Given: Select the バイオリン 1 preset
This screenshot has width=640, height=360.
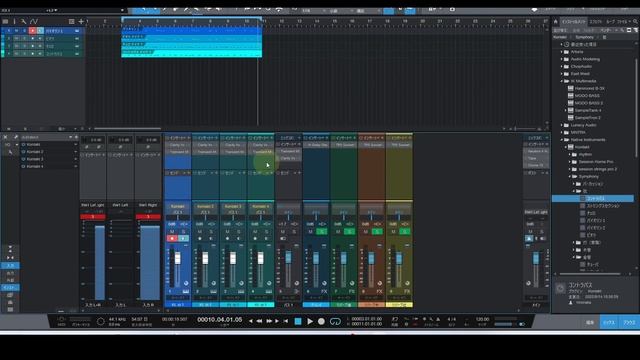Looking at the screenshot, I should click(596, 220).
